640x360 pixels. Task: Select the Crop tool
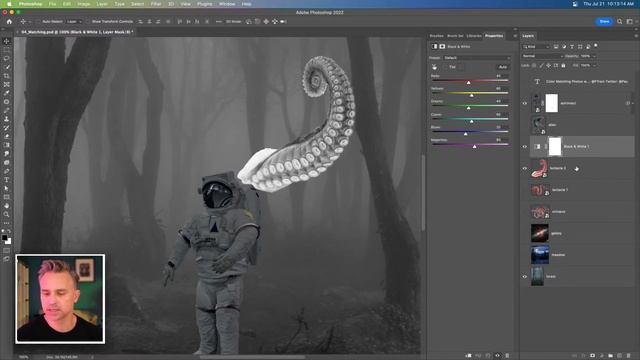[x=7, y=76]
